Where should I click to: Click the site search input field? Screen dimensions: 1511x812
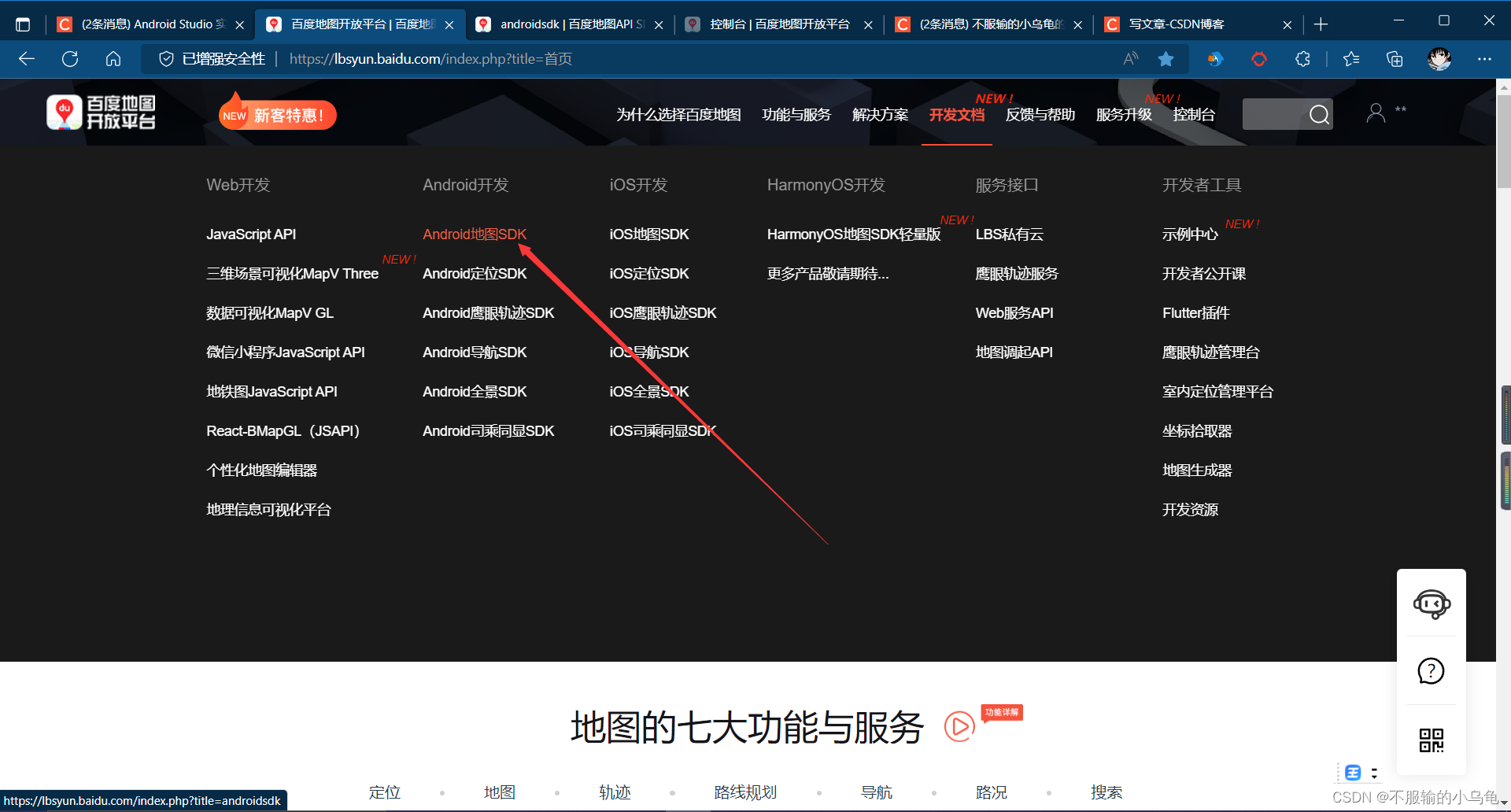(x=1274, y=115)
